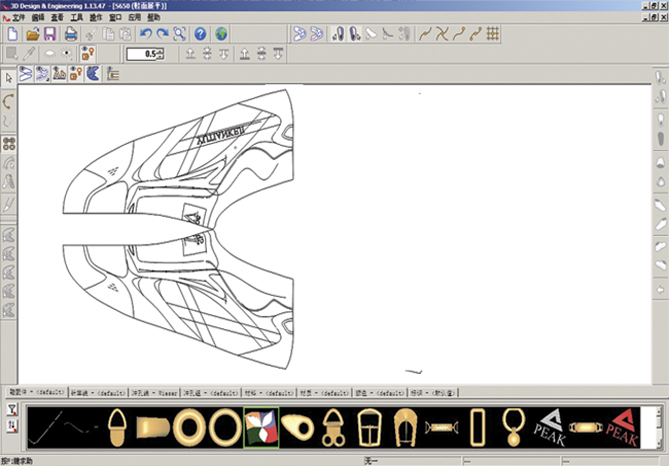This screenshot has width=669, height=466.
Task: Select the first gold ring thumbnail
Action: (x=189, y=428)
